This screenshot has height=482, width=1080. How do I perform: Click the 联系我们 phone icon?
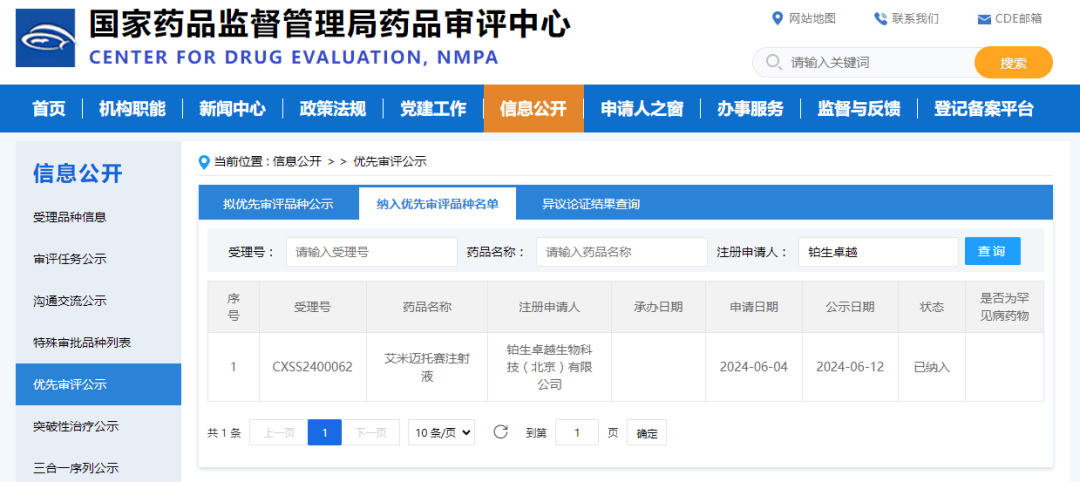click(x=880, y=19)
